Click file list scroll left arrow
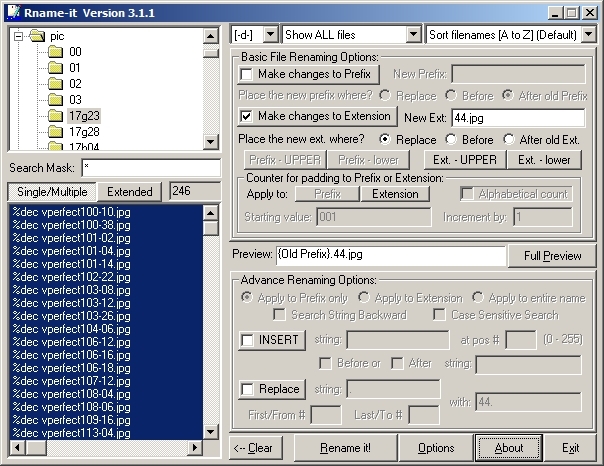 click(x=17, y=448)
